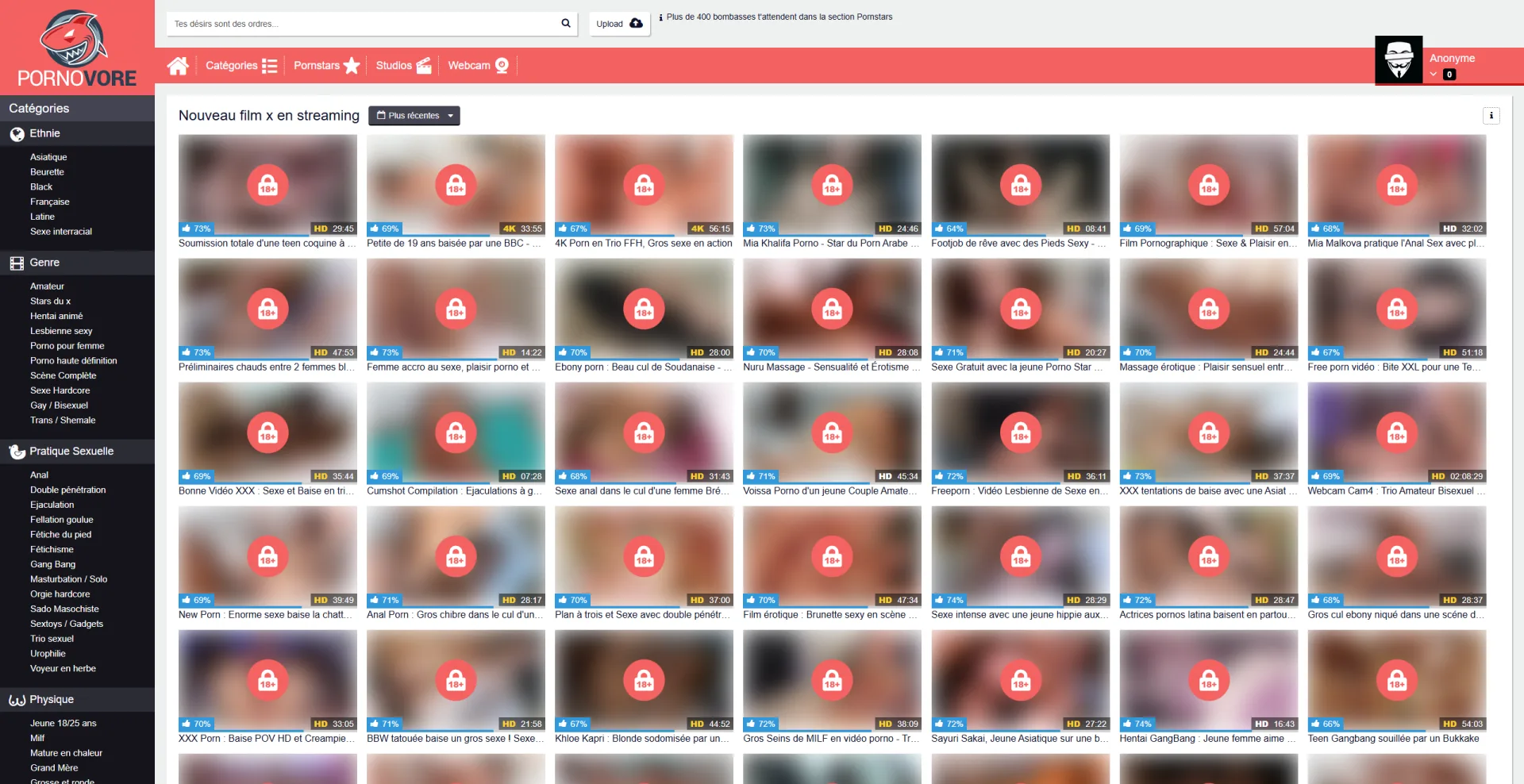The height and width of the screenshot is (784, 1524).
Task: Click the star icon beside Pornstars
Action: (352, 66)
